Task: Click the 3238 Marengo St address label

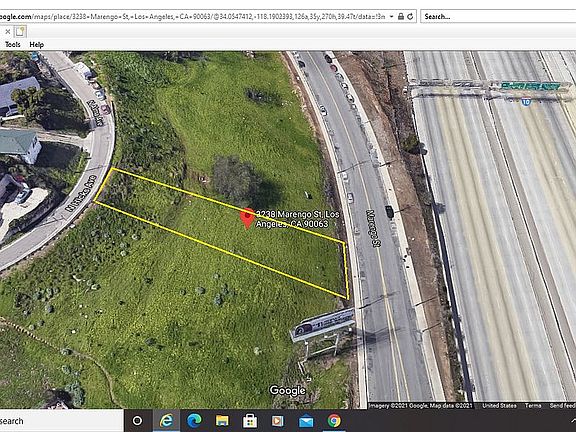Action: click(x=297, y=219)
